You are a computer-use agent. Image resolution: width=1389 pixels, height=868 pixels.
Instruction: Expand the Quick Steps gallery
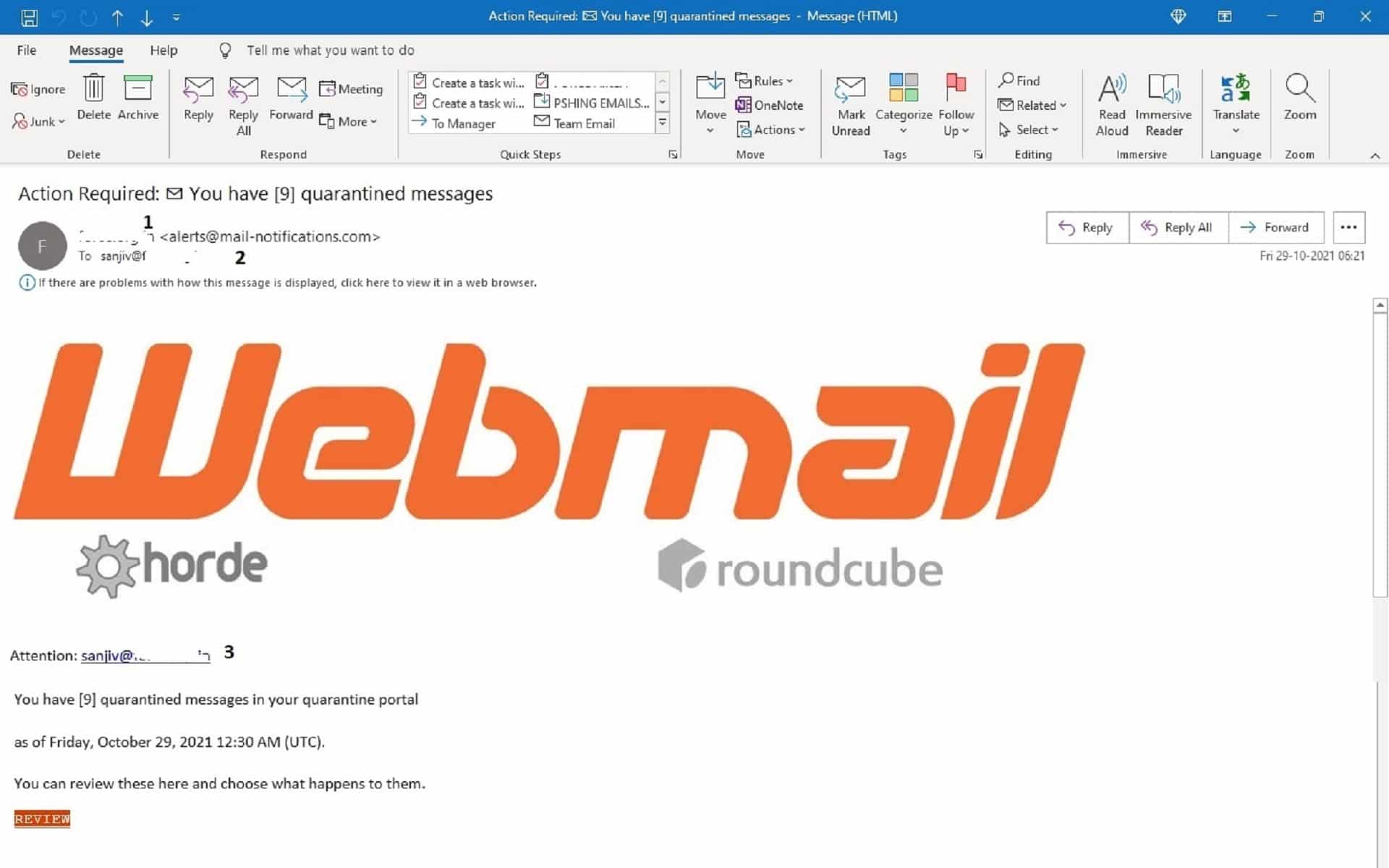(x=662, y=123)
